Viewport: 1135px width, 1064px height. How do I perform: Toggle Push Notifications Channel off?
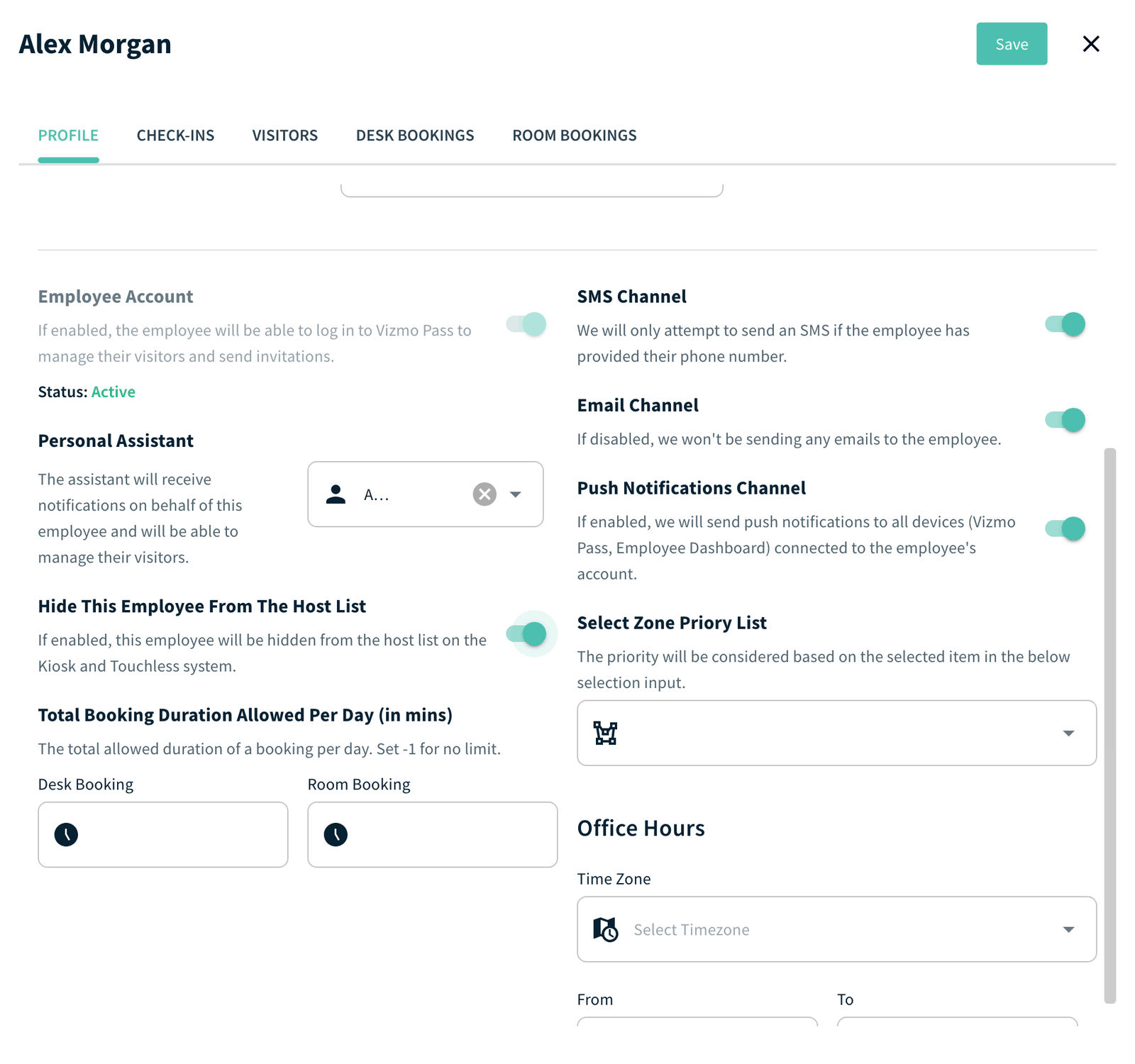(1065, 528)
